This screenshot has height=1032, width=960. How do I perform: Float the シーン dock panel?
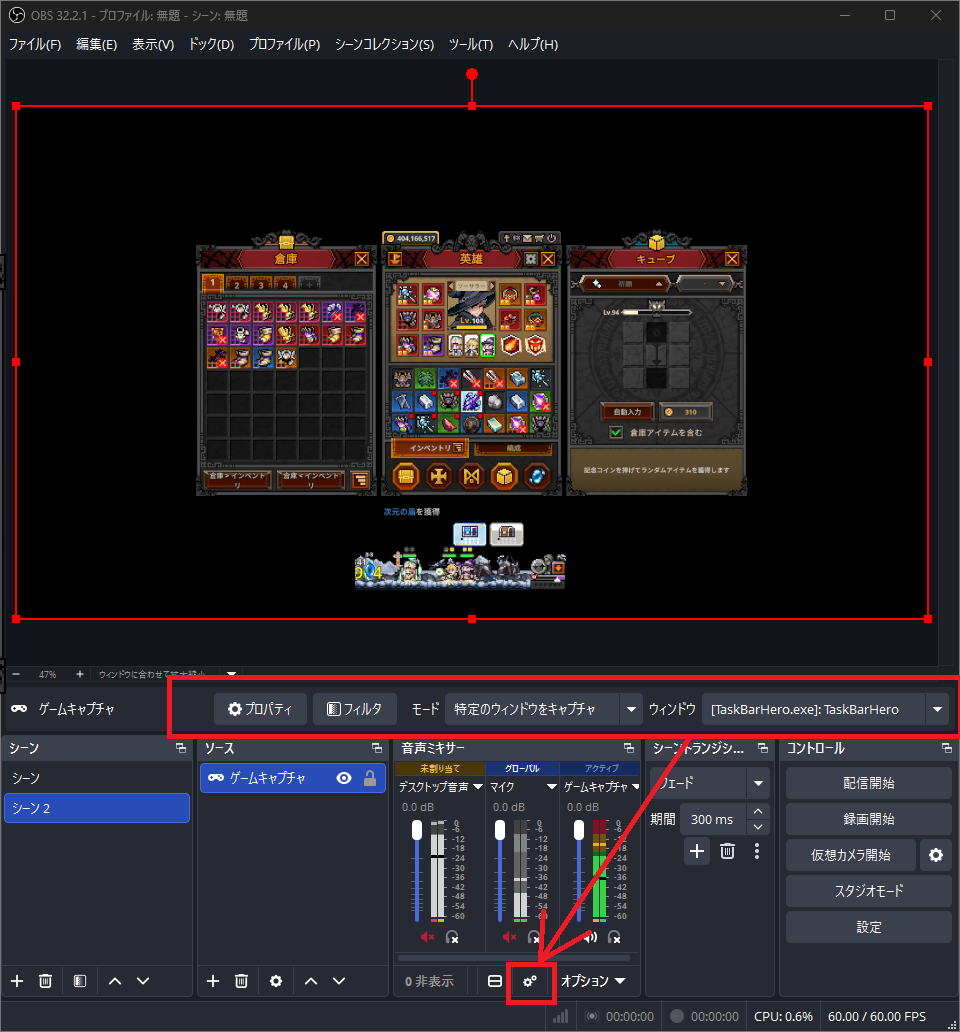(x=181, y=748)
